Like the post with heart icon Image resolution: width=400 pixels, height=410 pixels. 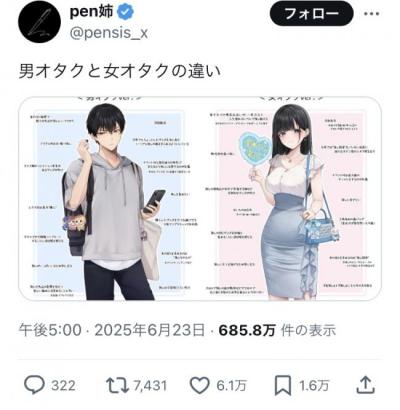(x=199, y=386)
